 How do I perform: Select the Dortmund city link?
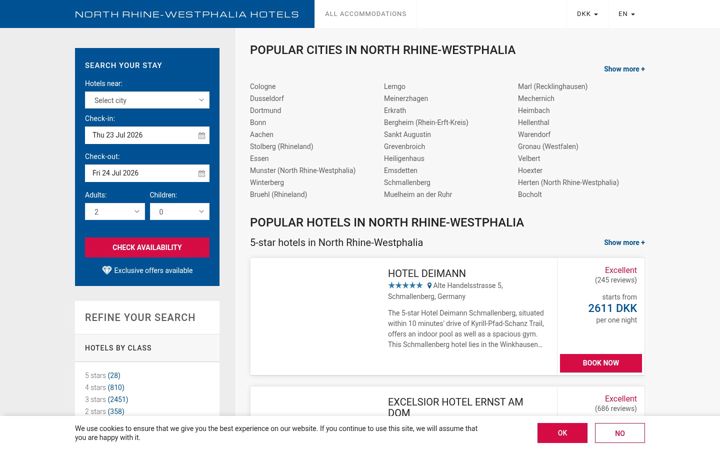coord(265,110)
